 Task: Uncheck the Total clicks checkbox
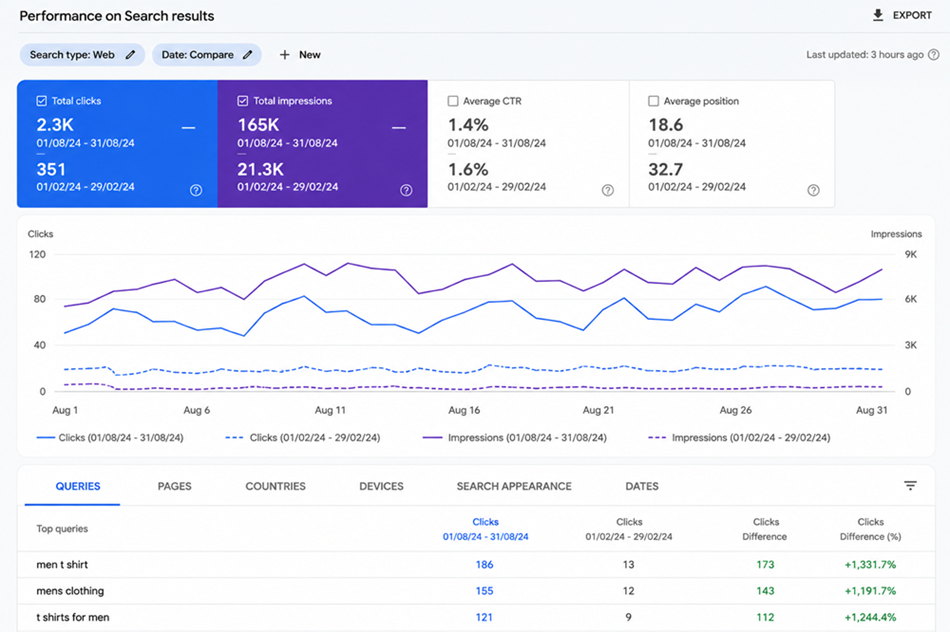coord(41,101)
